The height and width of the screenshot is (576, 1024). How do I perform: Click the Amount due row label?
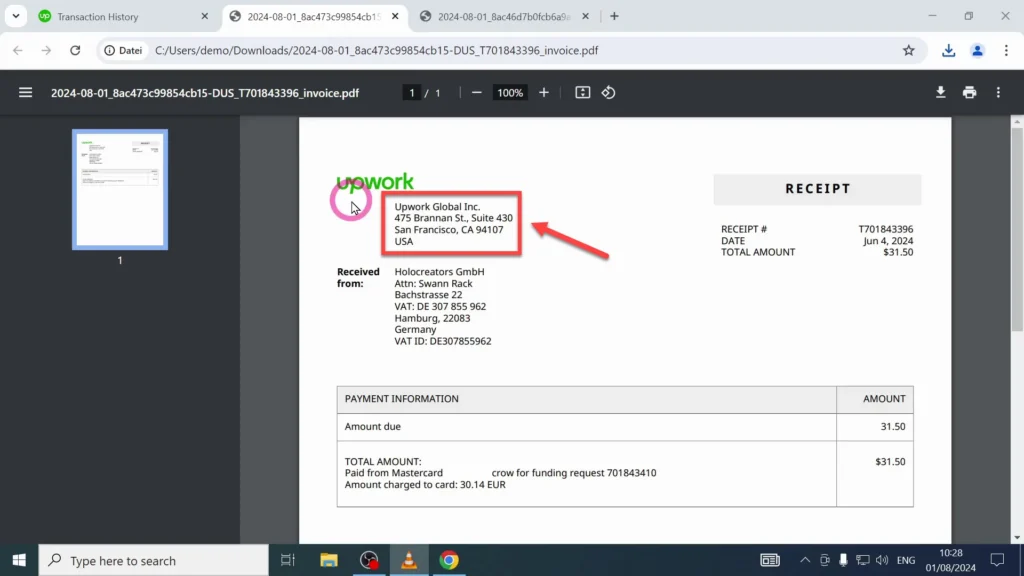[373, 426]
